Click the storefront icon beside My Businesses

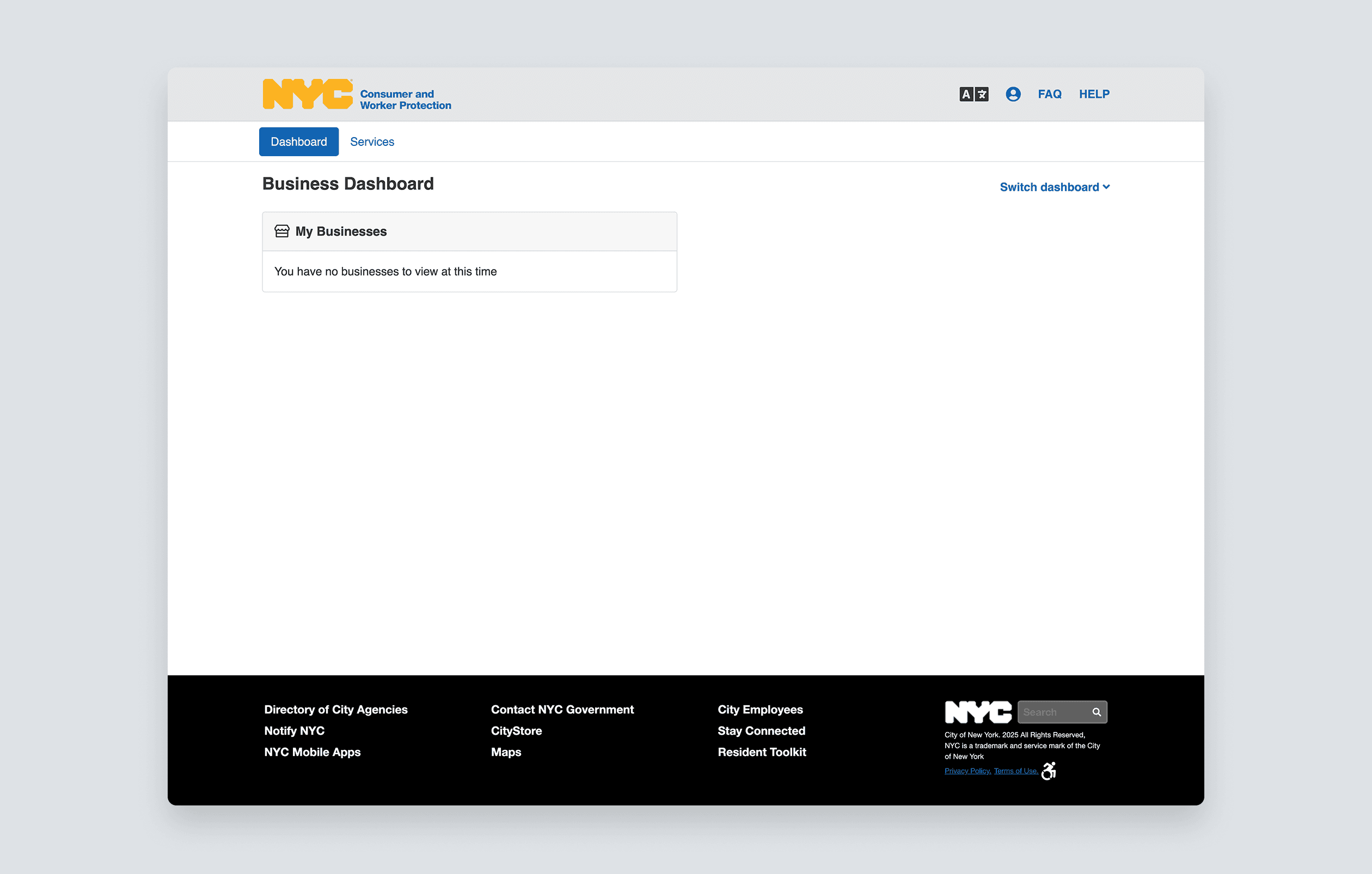(x=281, y=231)
